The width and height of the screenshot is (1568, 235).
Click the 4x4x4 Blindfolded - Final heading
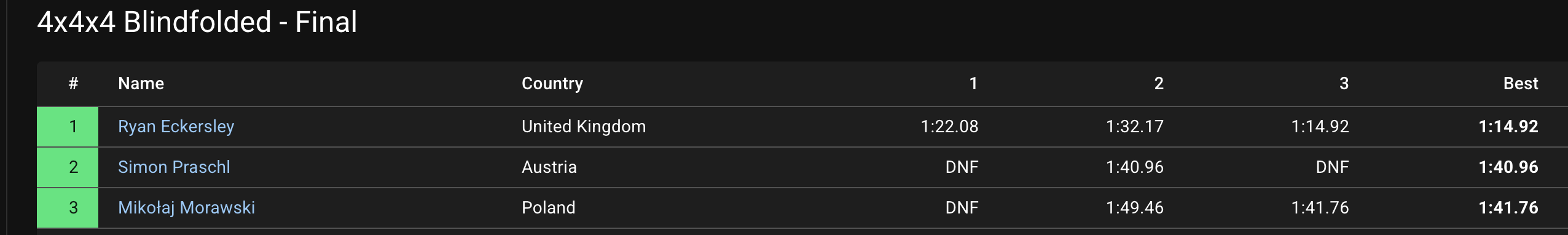point(197,22)
